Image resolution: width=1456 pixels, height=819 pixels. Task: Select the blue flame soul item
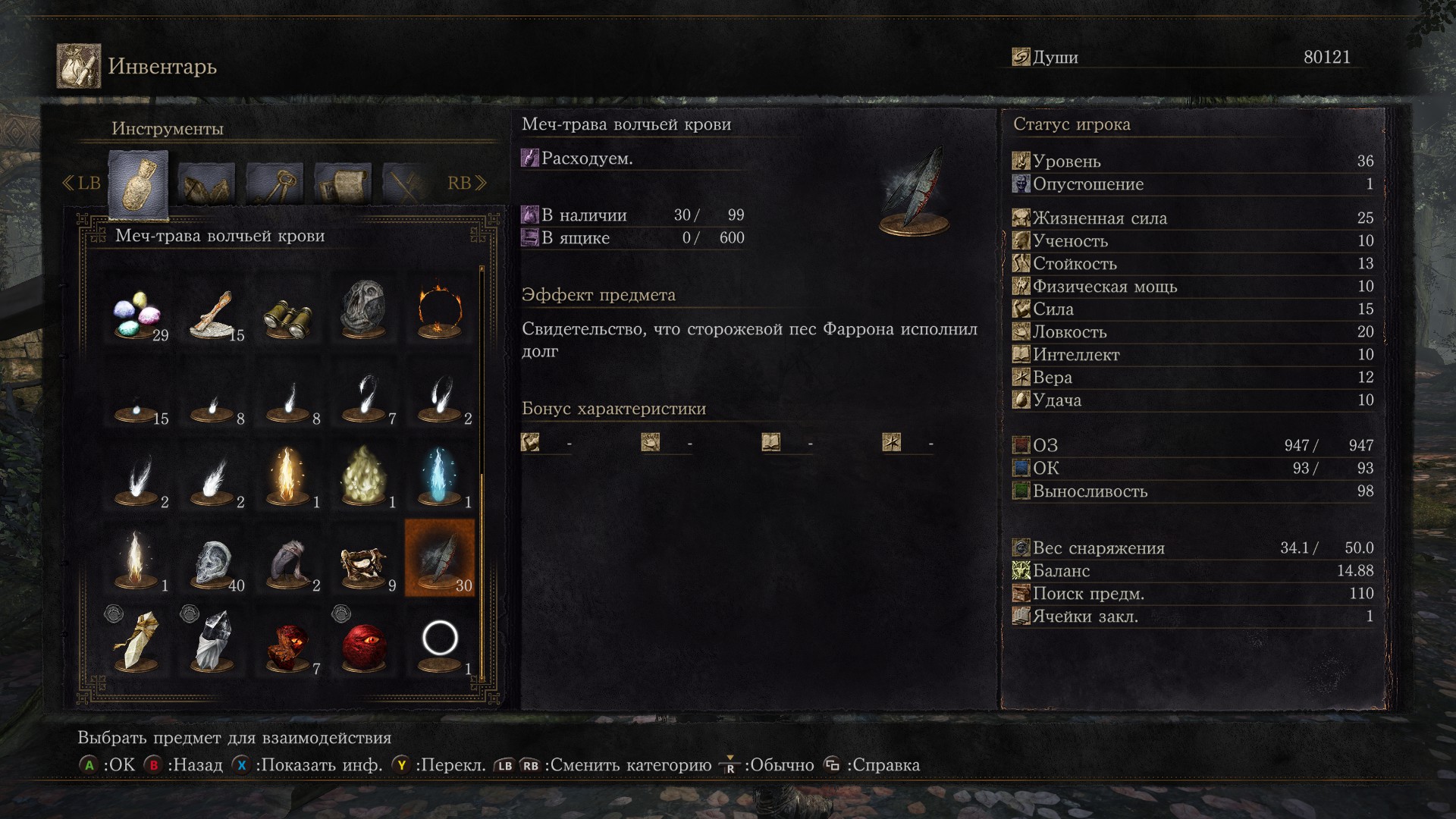click(x=440, y=479)
